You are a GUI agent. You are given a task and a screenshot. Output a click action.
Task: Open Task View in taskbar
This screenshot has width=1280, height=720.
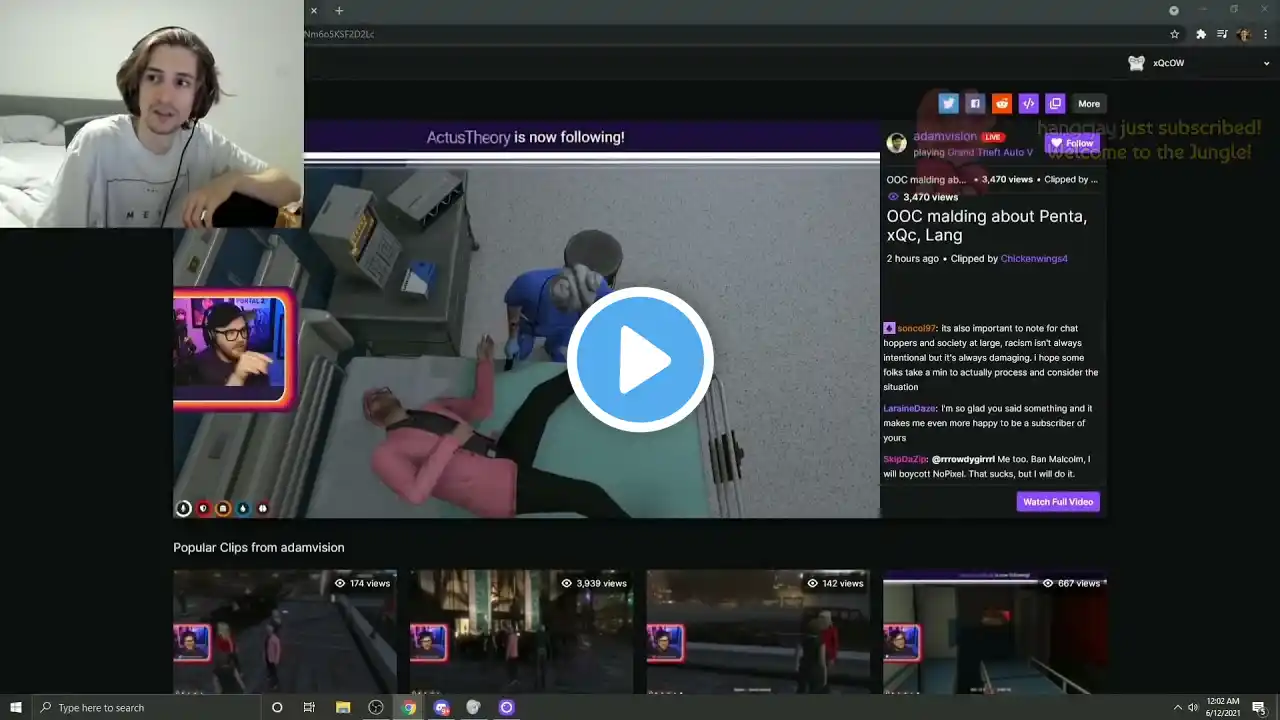tap(309, 707)
